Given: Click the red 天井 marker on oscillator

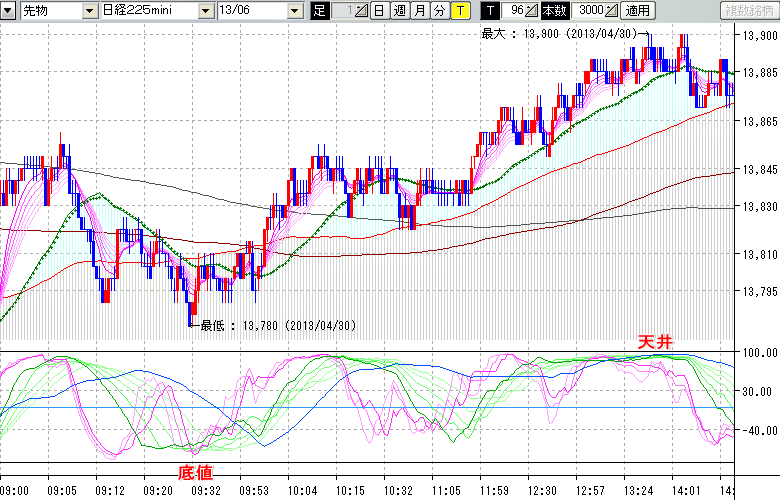Looking at the screenshot, I should [657, 343].
